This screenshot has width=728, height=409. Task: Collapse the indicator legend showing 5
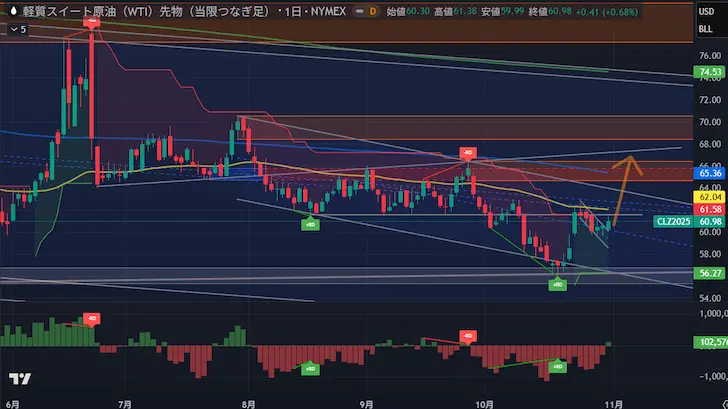tap(10, 29)
